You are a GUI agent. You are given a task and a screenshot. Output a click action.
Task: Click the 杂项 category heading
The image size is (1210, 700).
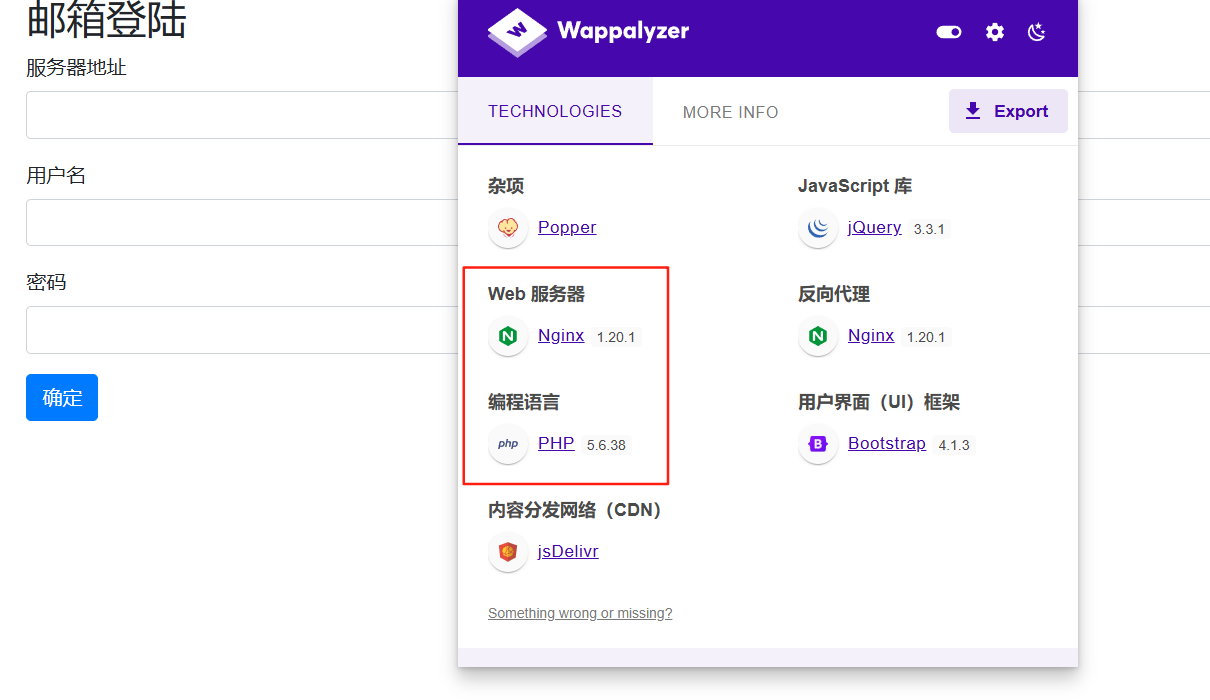(x=506, y=186)
